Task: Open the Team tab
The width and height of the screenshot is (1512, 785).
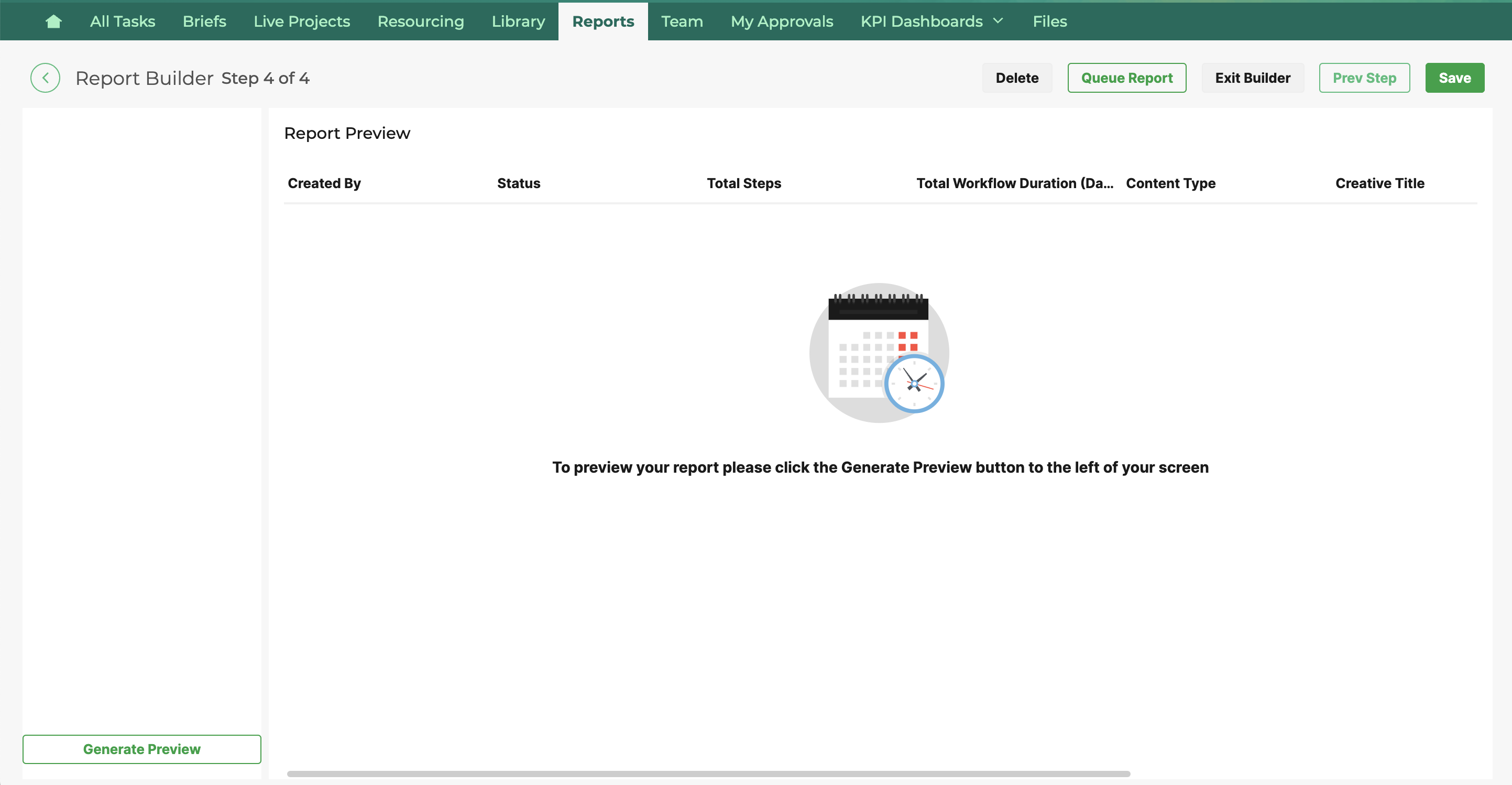Action: pos(682,21)
